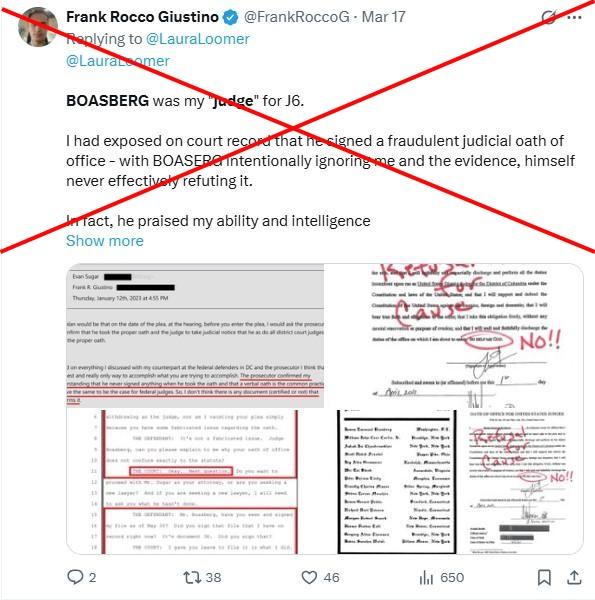Open the top-right oath document image
The width and height of the screenshot is (595, 600).
(454, 336)
